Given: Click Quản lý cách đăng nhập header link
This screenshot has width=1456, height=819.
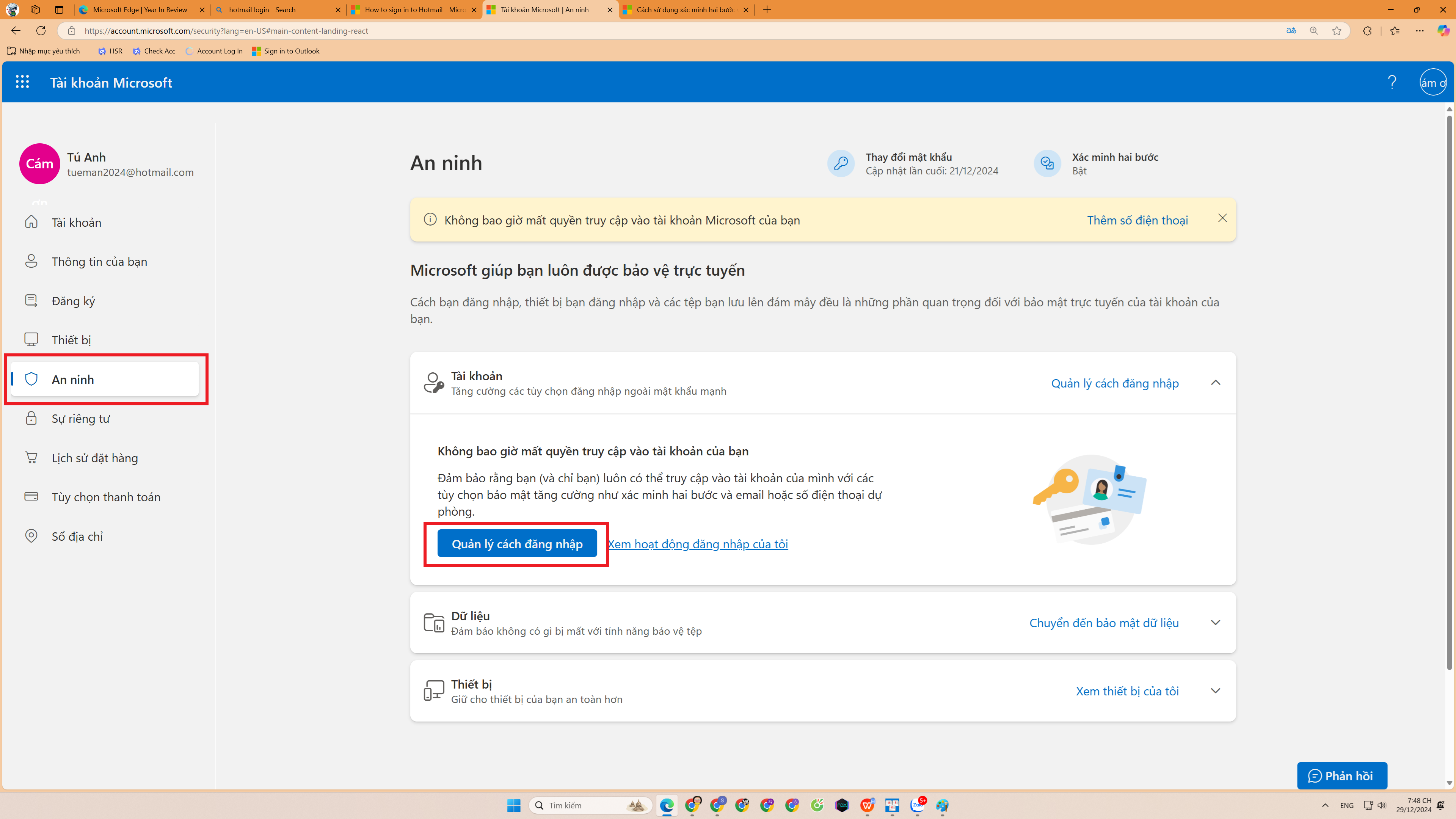Looking at the screenshot, I should (1115, 383).
